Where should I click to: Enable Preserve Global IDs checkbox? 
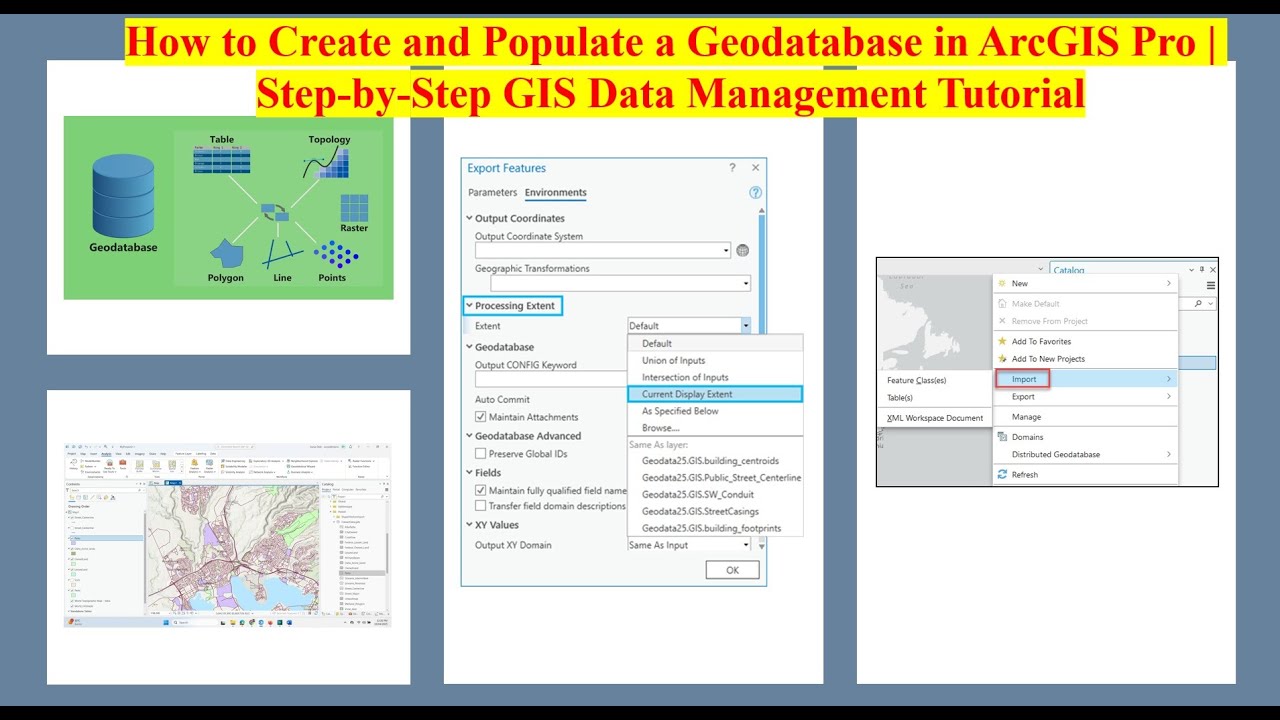coord(481,454)
